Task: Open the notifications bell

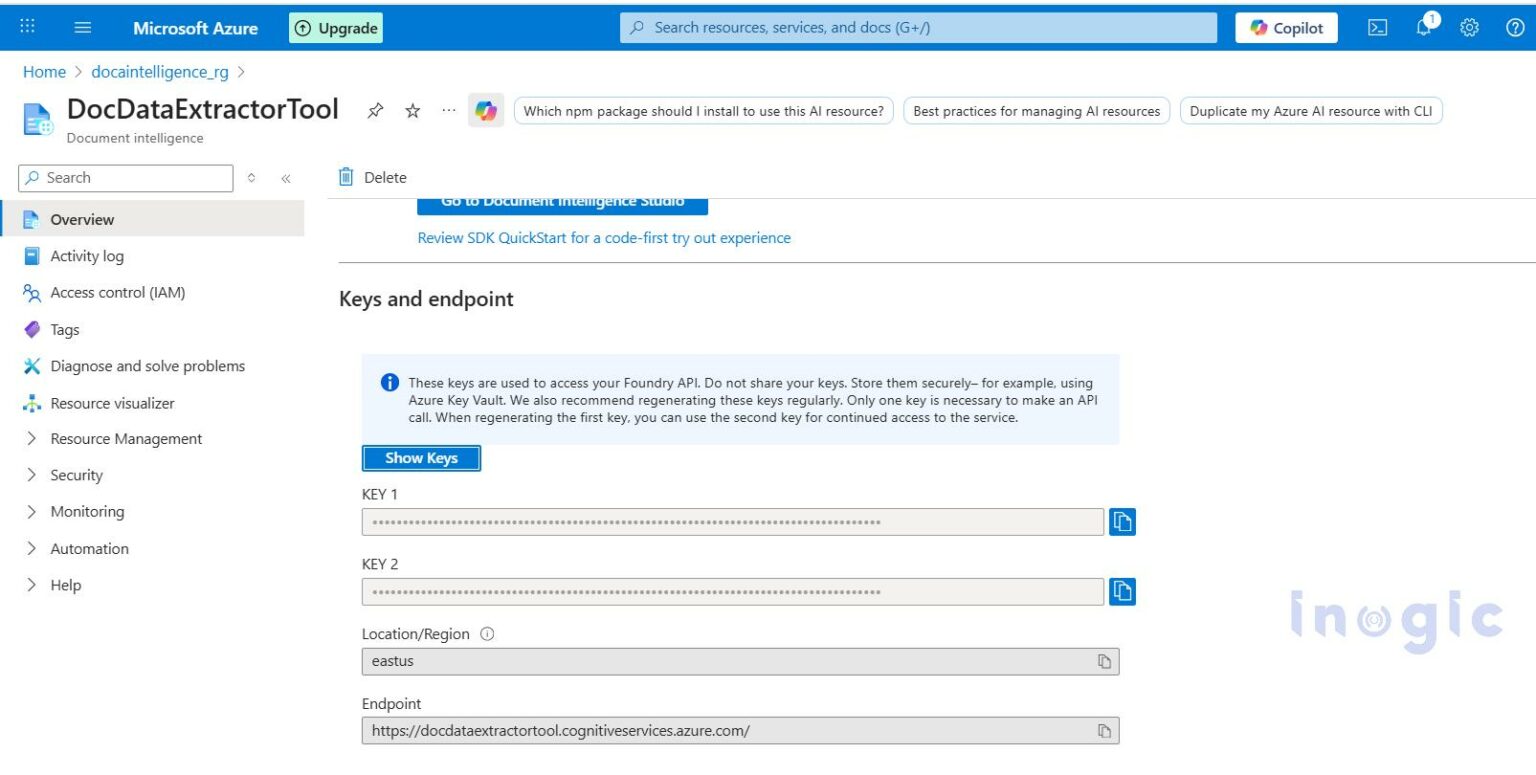Action: (x=1425, y=27)
